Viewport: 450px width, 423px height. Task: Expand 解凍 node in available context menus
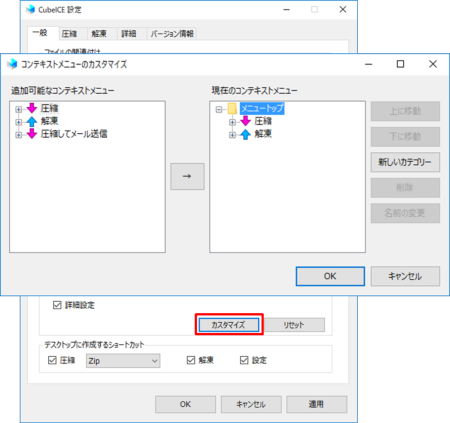(19, 122)
